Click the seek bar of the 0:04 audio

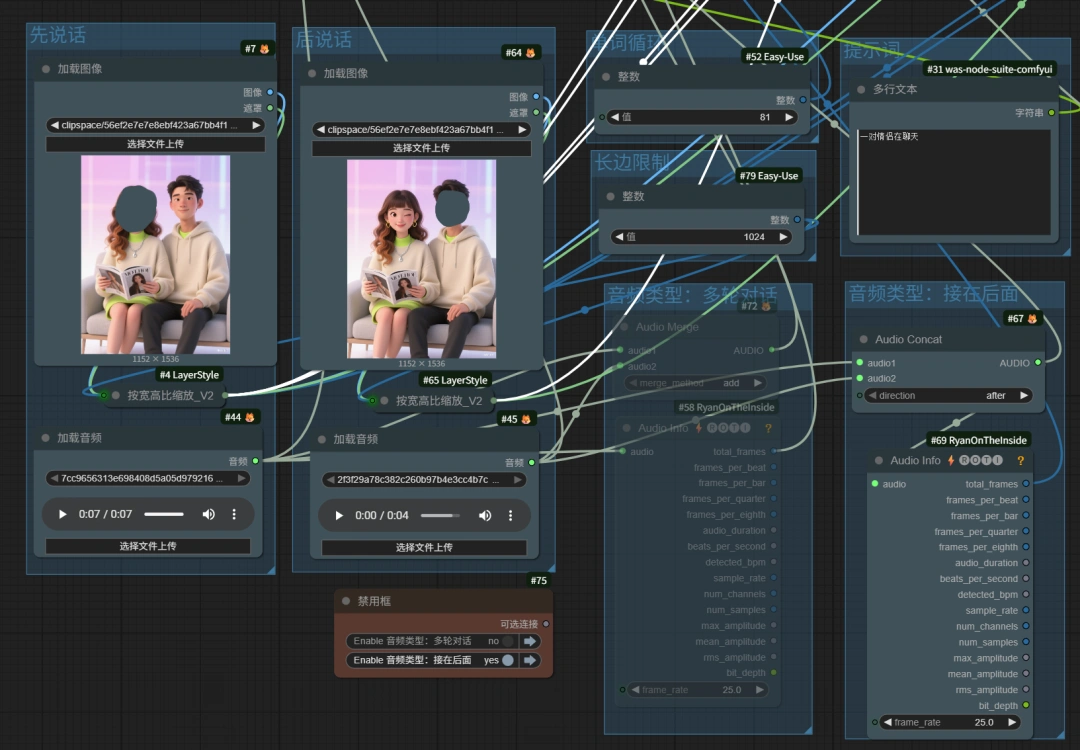point(439,515)
